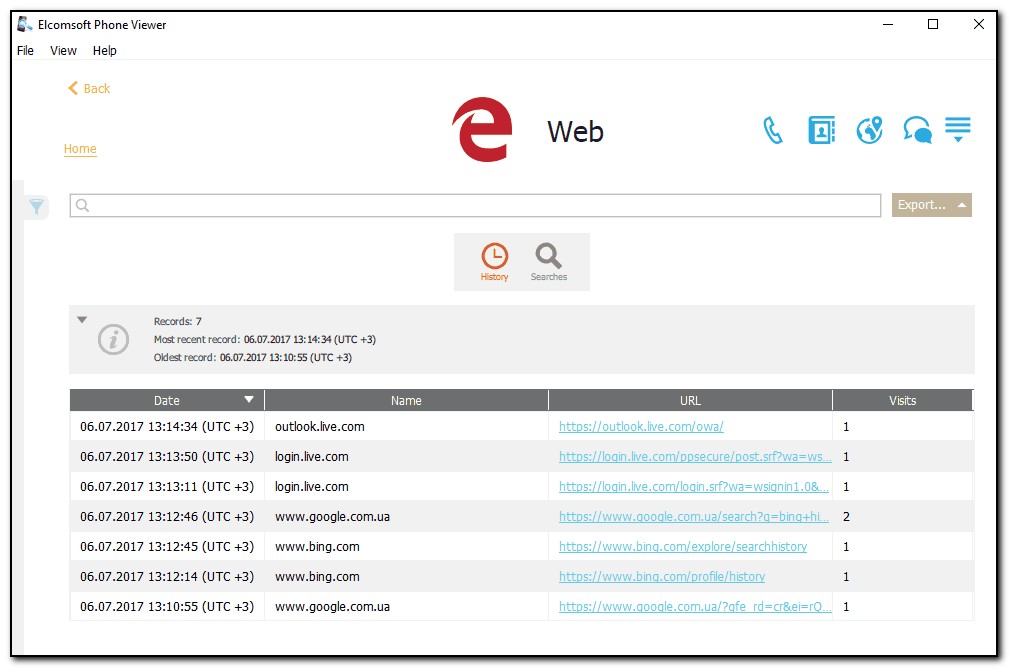This screenshot has height=668, width=1009.
Task: Sort by the Date column header
Action: pyautogui.click(x=167, y=400)
